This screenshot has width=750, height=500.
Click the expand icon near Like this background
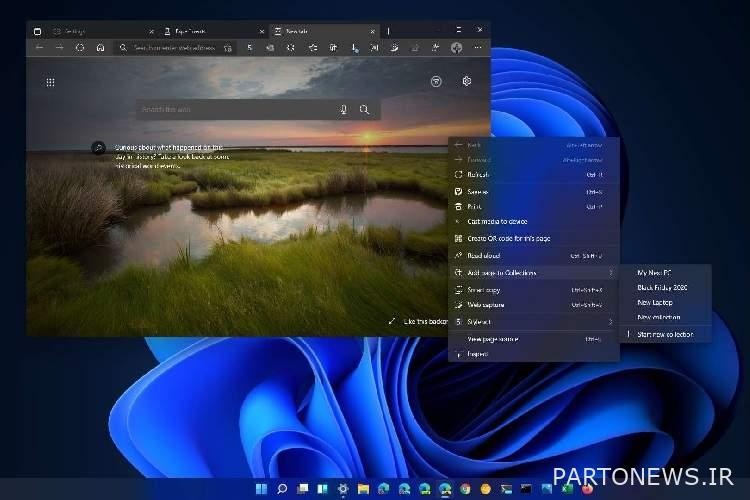[392, 321]
